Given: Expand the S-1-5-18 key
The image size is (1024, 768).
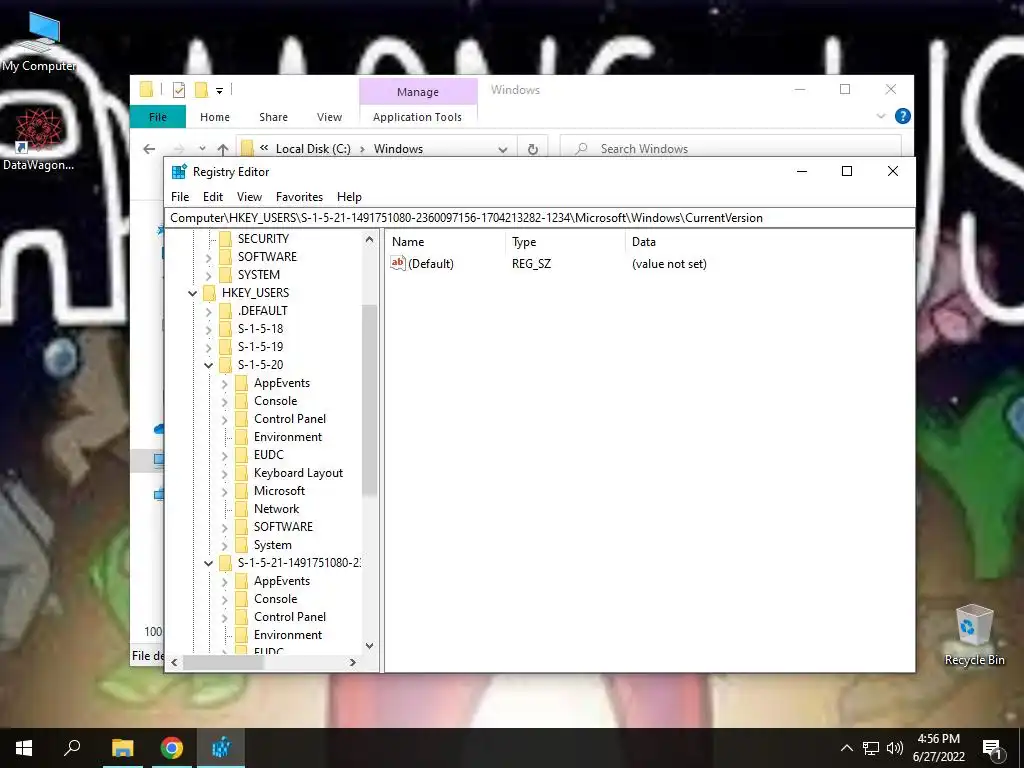Looking at the screenshot, I should click(x=208, y=329).
